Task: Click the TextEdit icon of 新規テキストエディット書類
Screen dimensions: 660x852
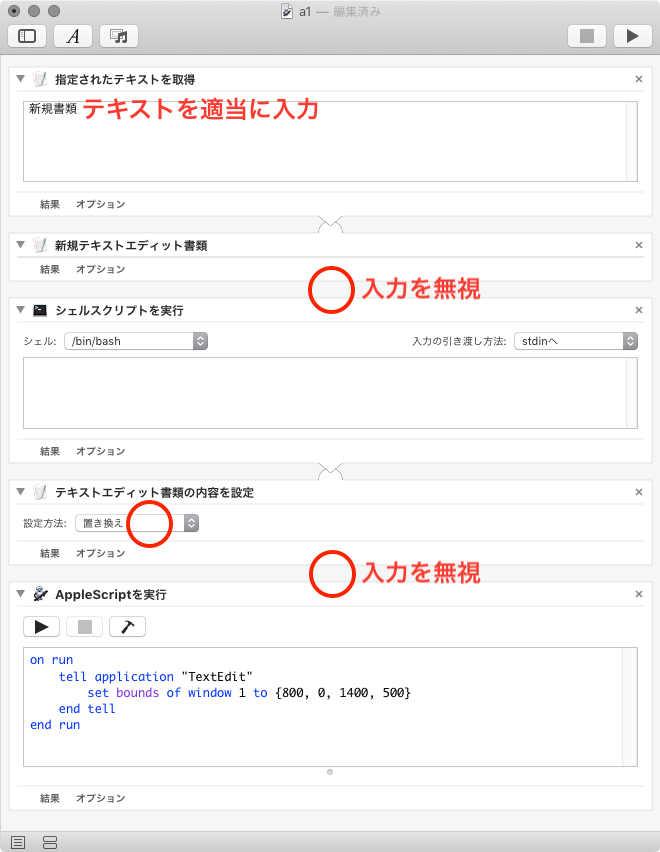Action: (x=40, y=245)
